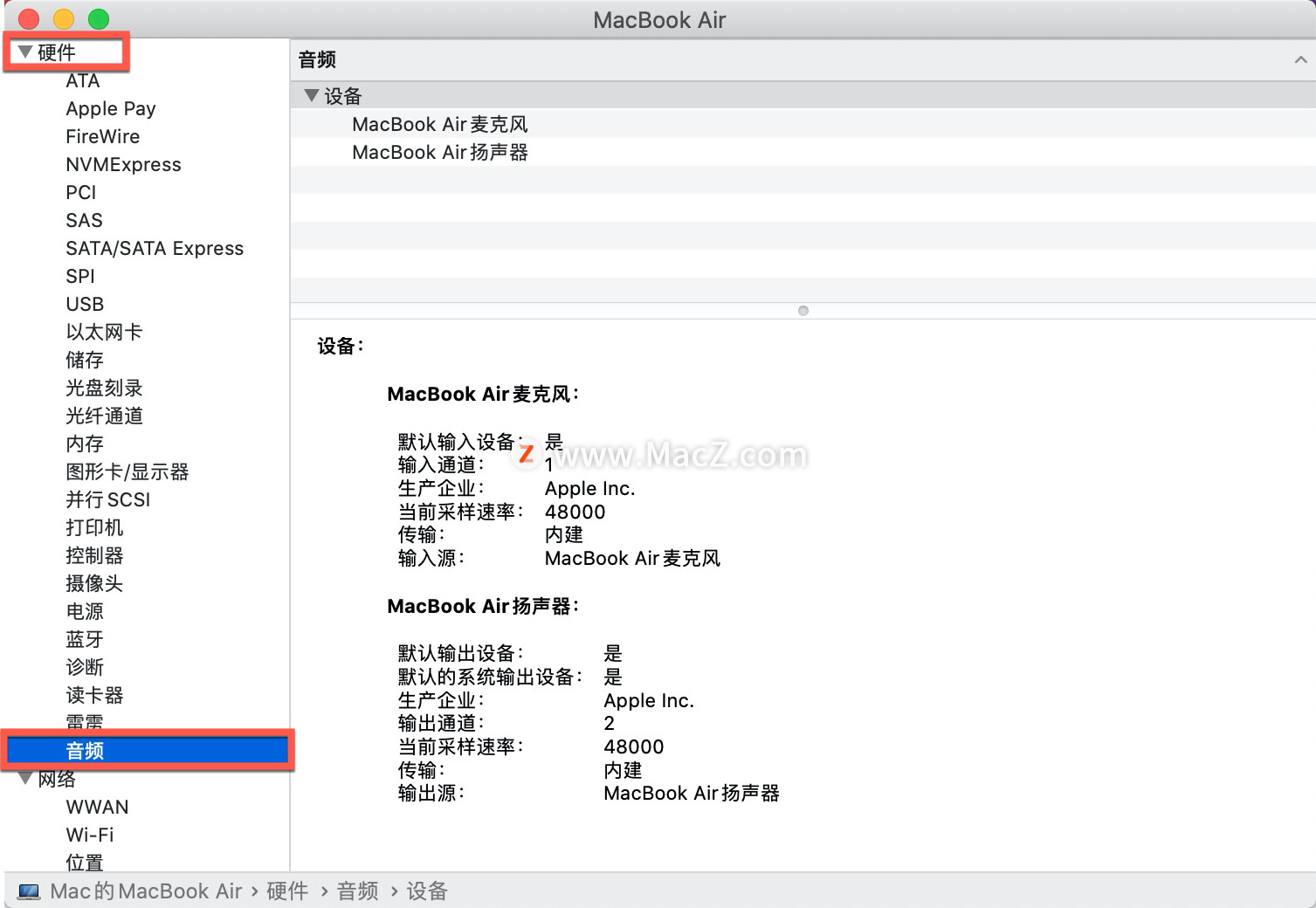Select SPI in the sidebar
This screenshot has height=908, width=1316.
80,276
